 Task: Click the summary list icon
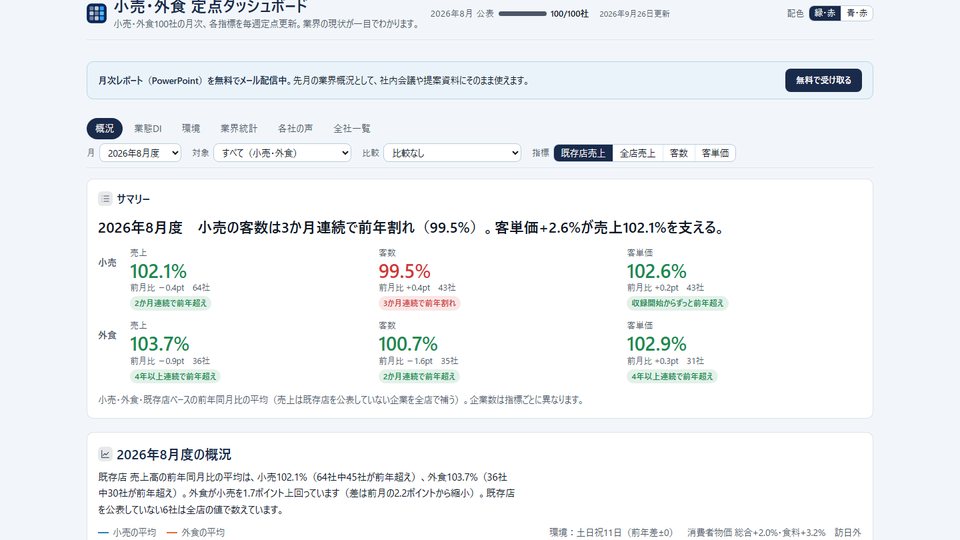[105, 198]
